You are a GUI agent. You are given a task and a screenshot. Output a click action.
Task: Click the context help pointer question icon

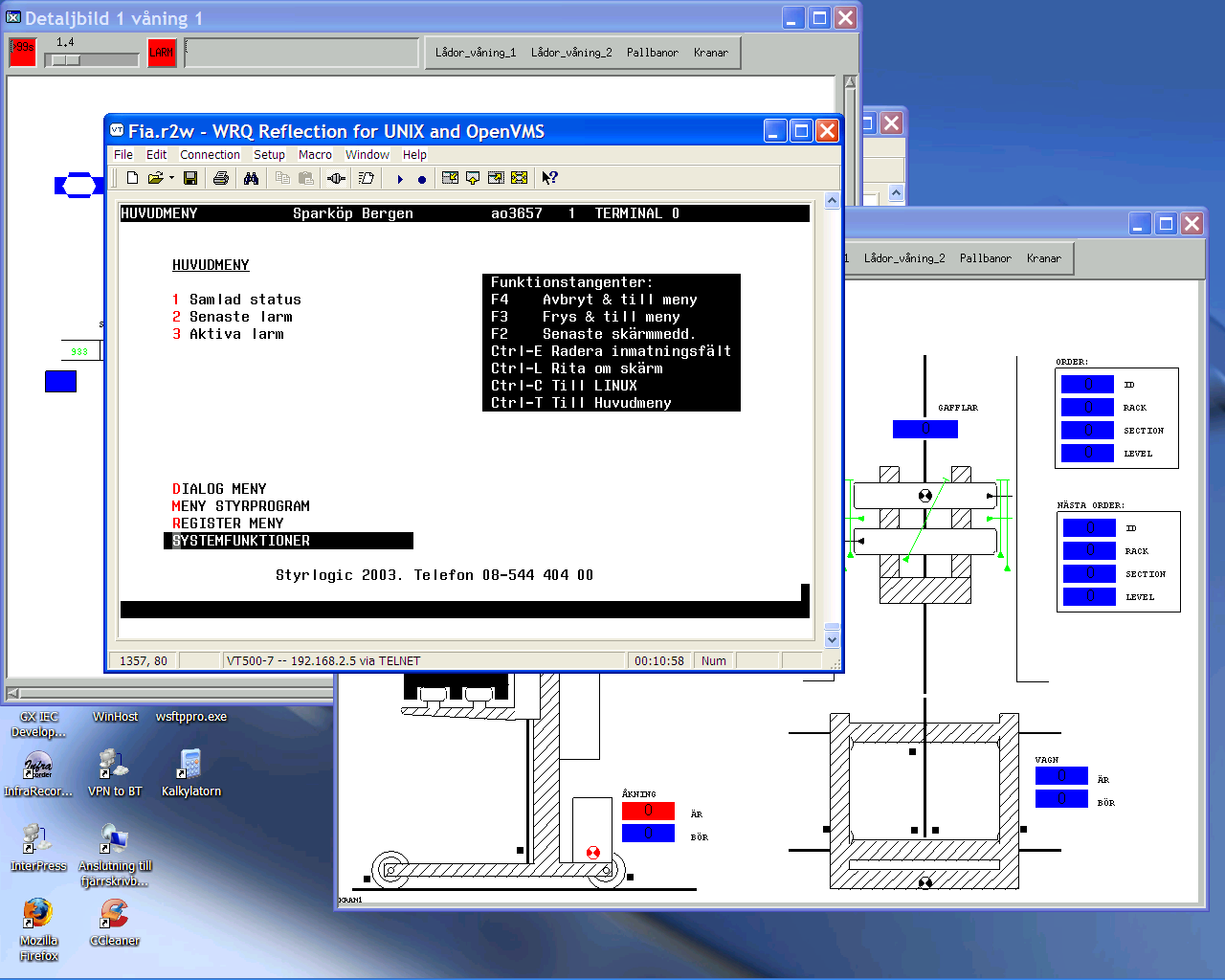[x=549, y=178]
